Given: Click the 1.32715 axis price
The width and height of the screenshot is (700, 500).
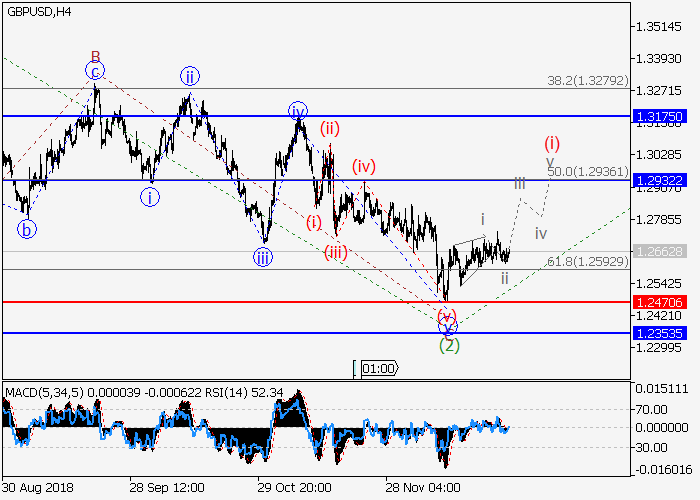Looking at the screenshot, I should tap(659, 91).
